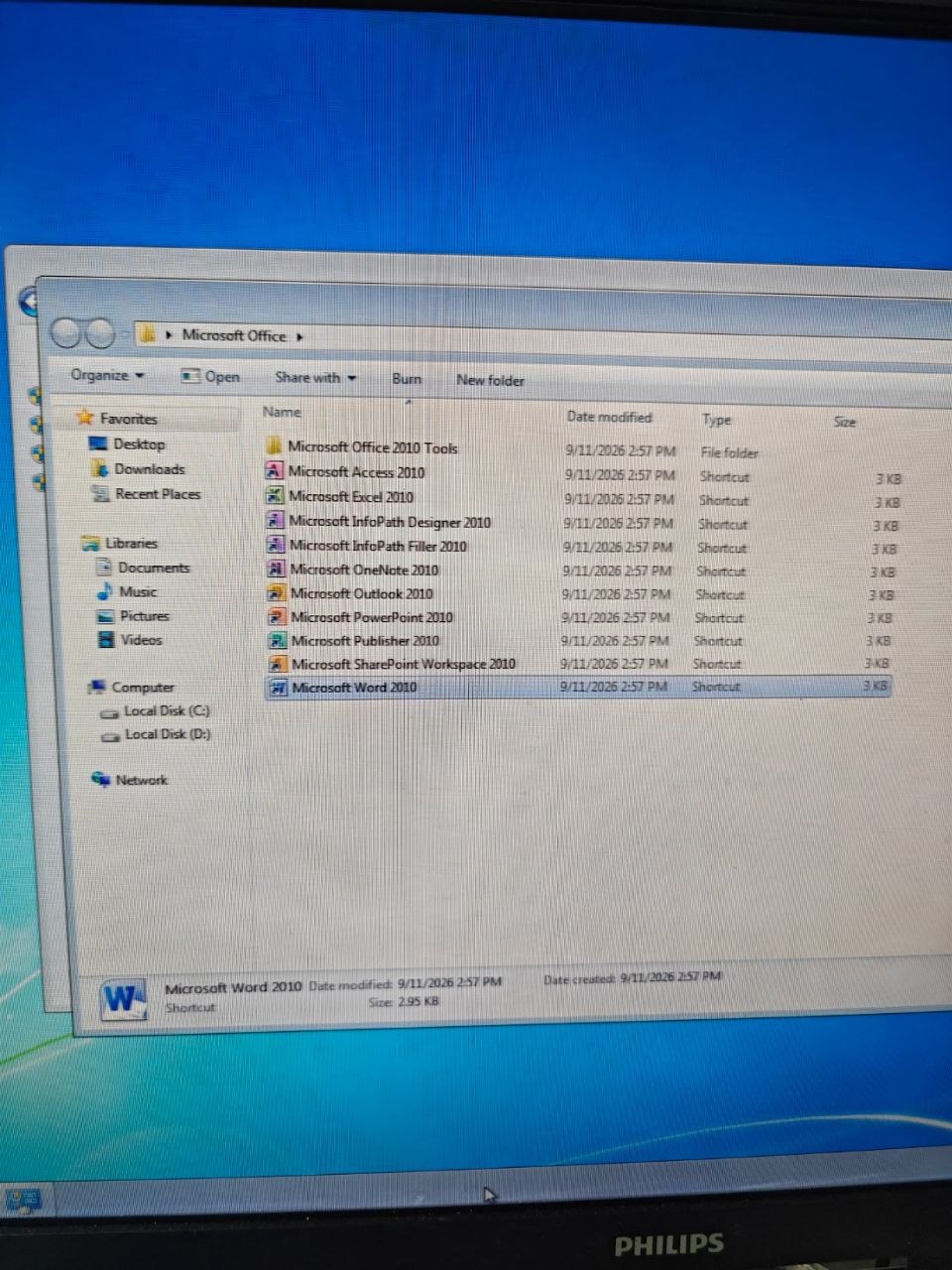
Task: Click the Local Disk (D:) drive icon
Action: pos(111,736)
